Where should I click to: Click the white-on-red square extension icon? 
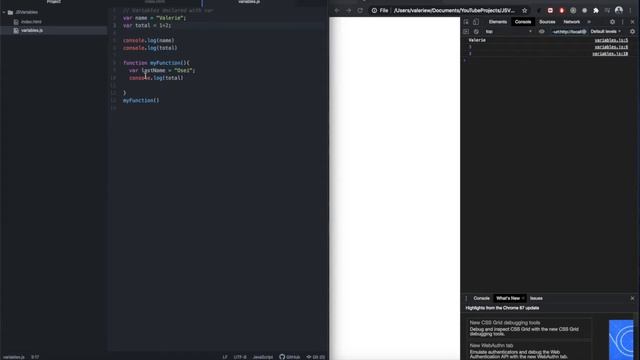point(550,11)
